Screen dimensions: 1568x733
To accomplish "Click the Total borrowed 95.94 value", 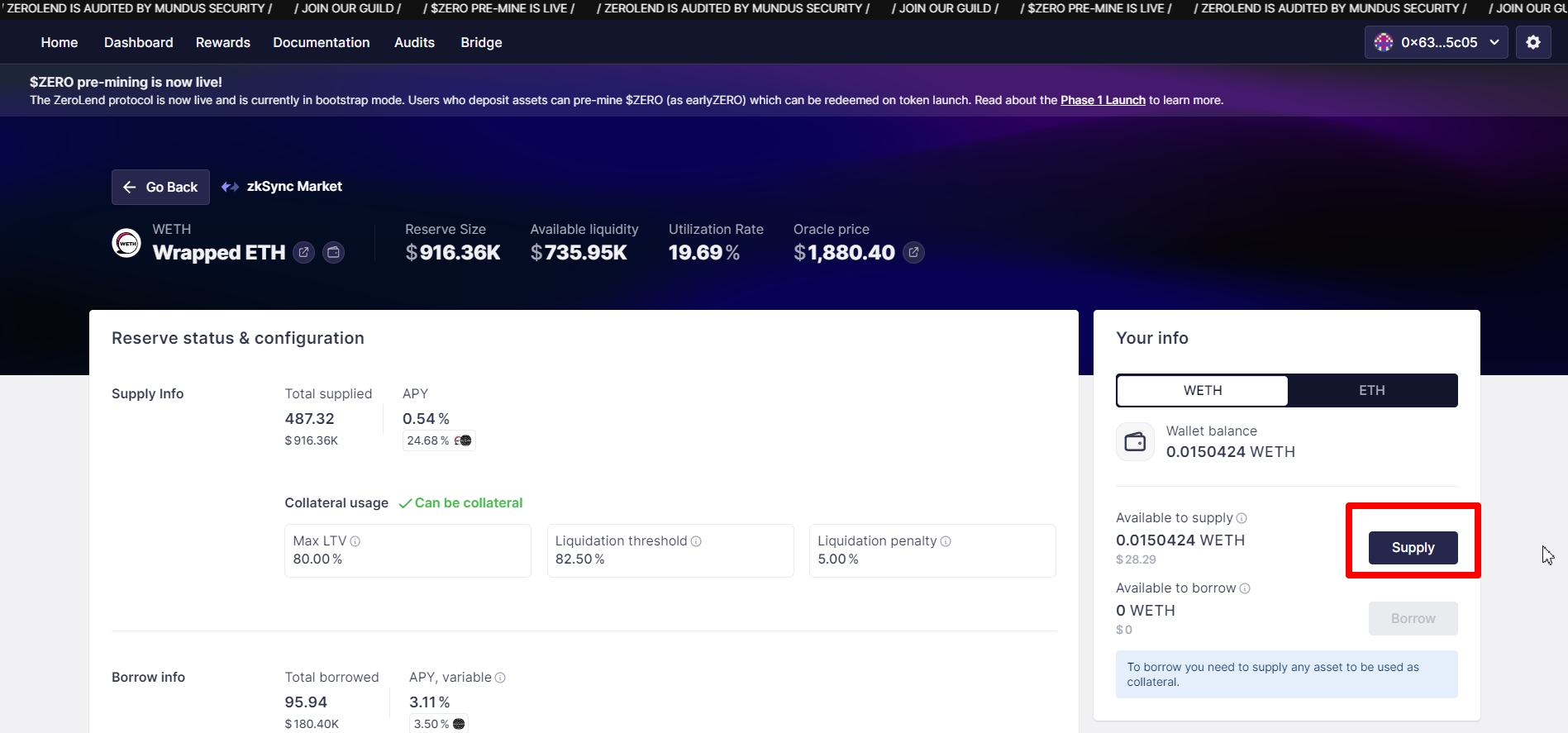I will click(306, 702).
